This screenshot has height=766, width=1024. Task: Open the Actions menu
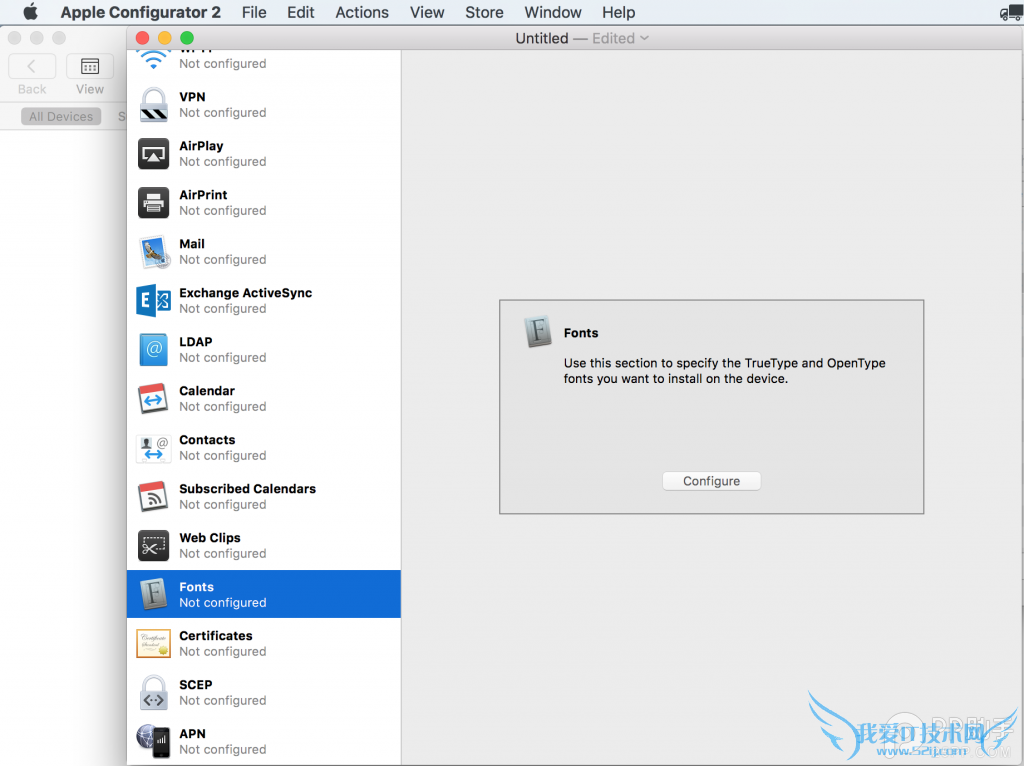coord(362,12)
